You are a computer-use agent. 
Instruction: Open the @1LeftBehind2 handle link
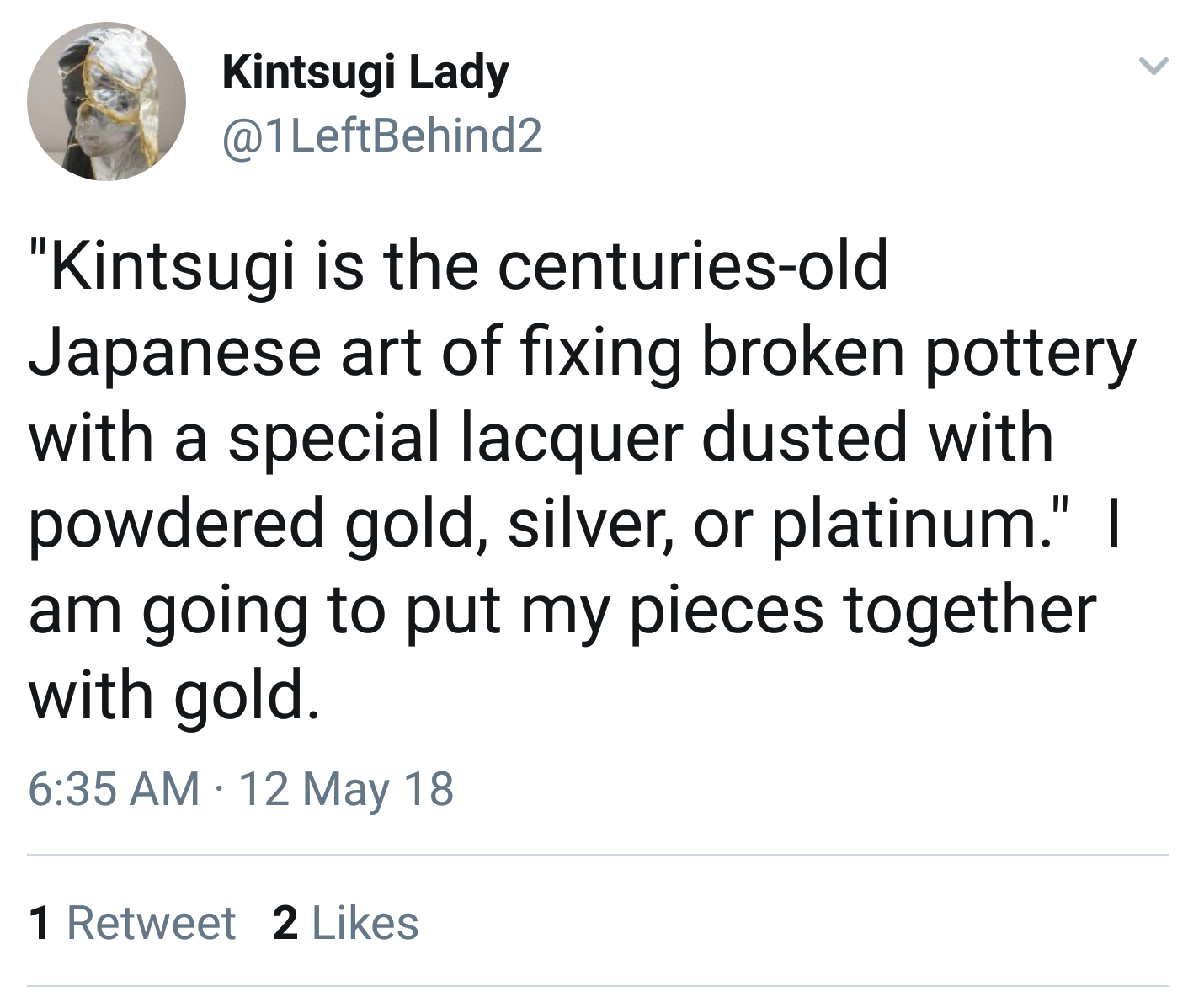tap(382, 136)
